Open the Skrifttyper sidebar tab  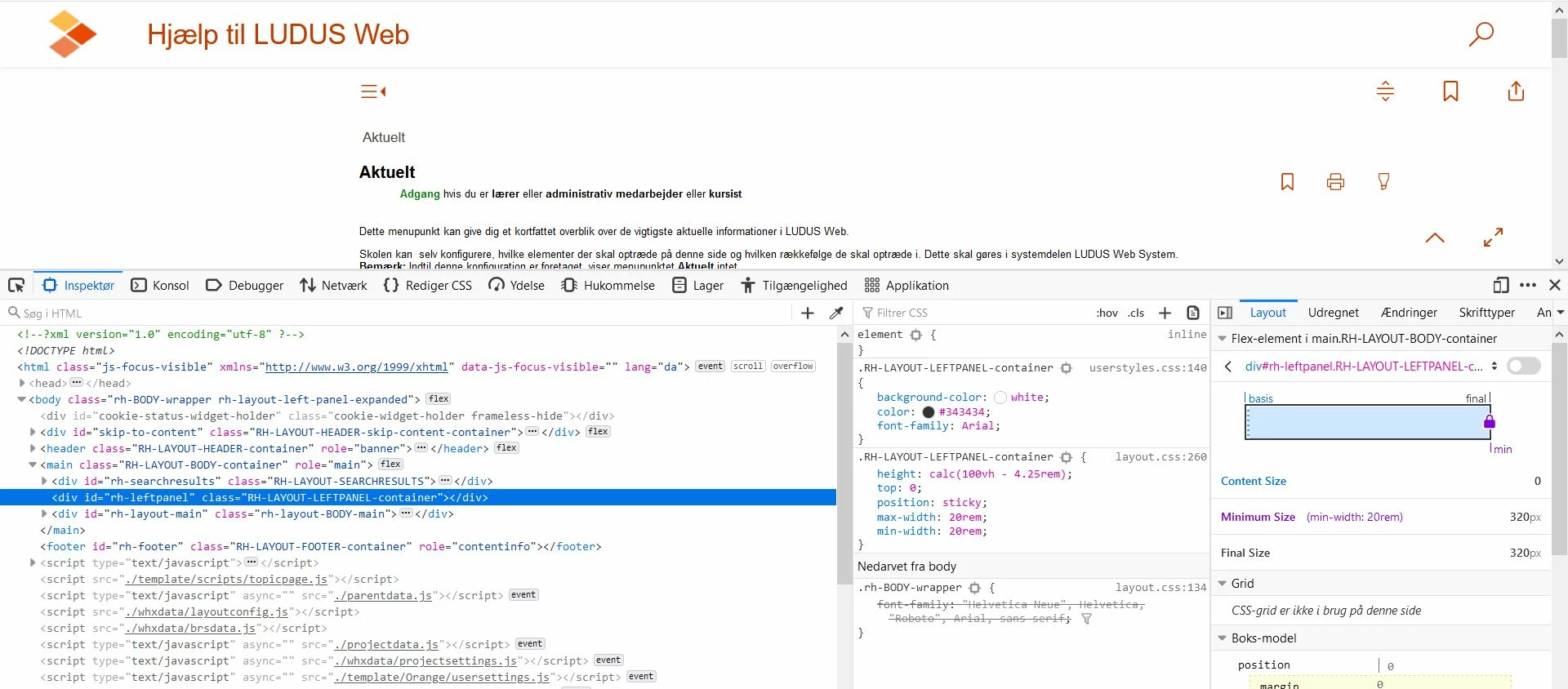coord(1486,313)
